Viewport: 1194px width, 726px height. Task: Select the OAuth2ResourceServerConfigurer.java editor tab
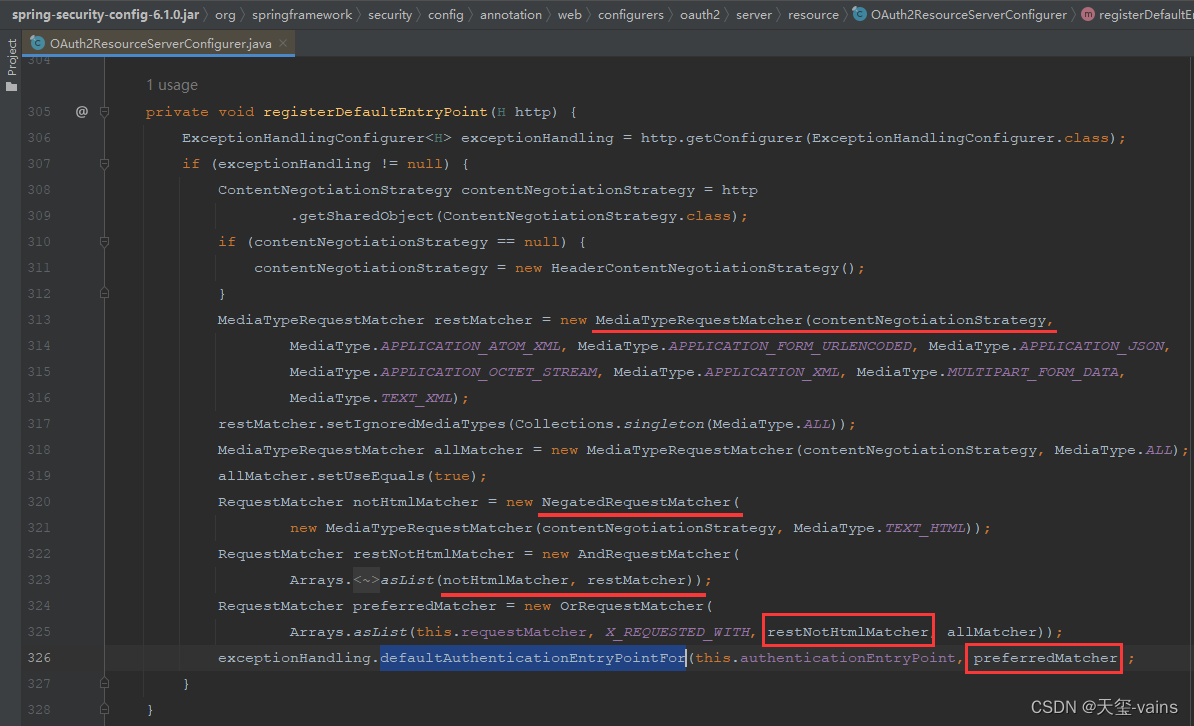pos(160,43)
